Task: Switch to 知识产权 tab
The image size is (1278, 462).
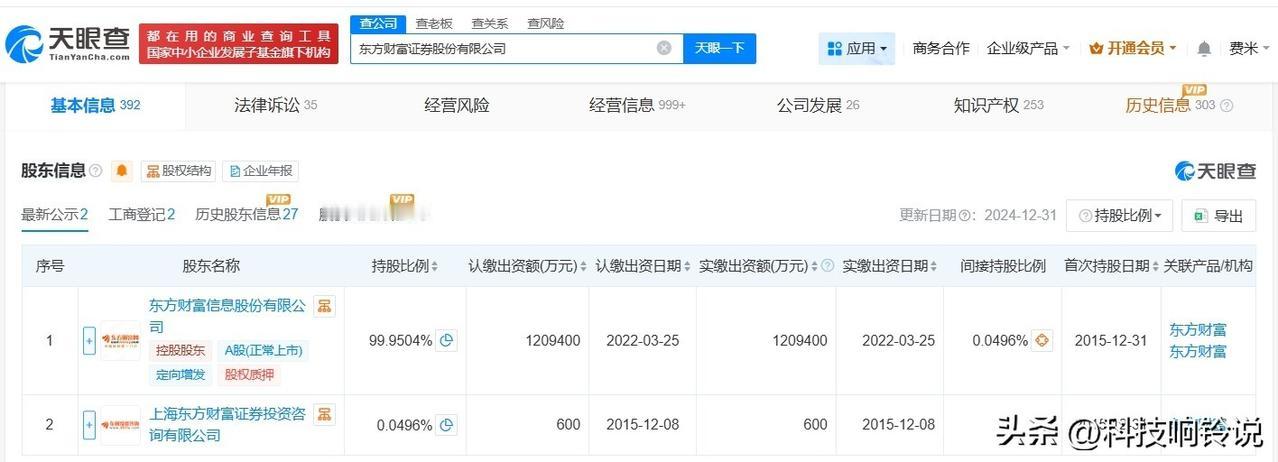Action: (998, 105)
